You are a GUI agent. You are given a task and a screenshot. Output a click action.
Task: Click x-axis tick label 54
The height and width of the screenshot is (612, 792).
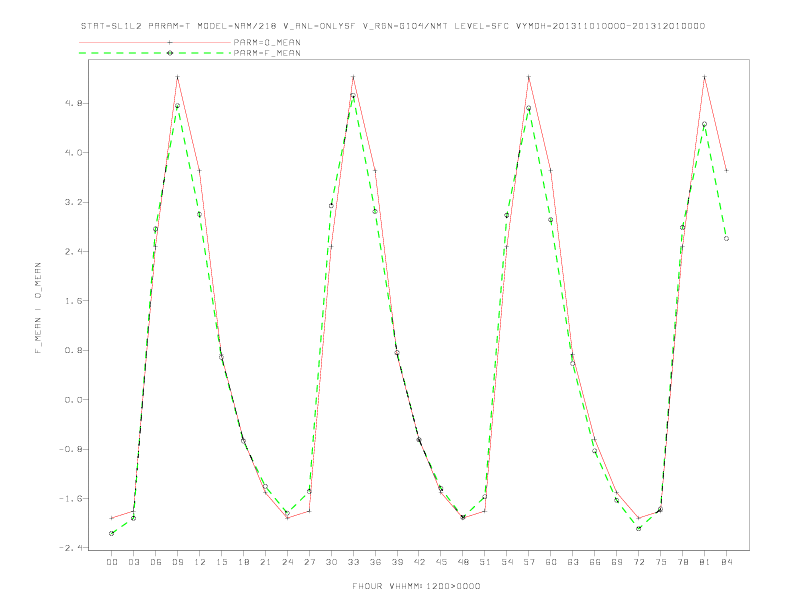click(x=507, y=562)
